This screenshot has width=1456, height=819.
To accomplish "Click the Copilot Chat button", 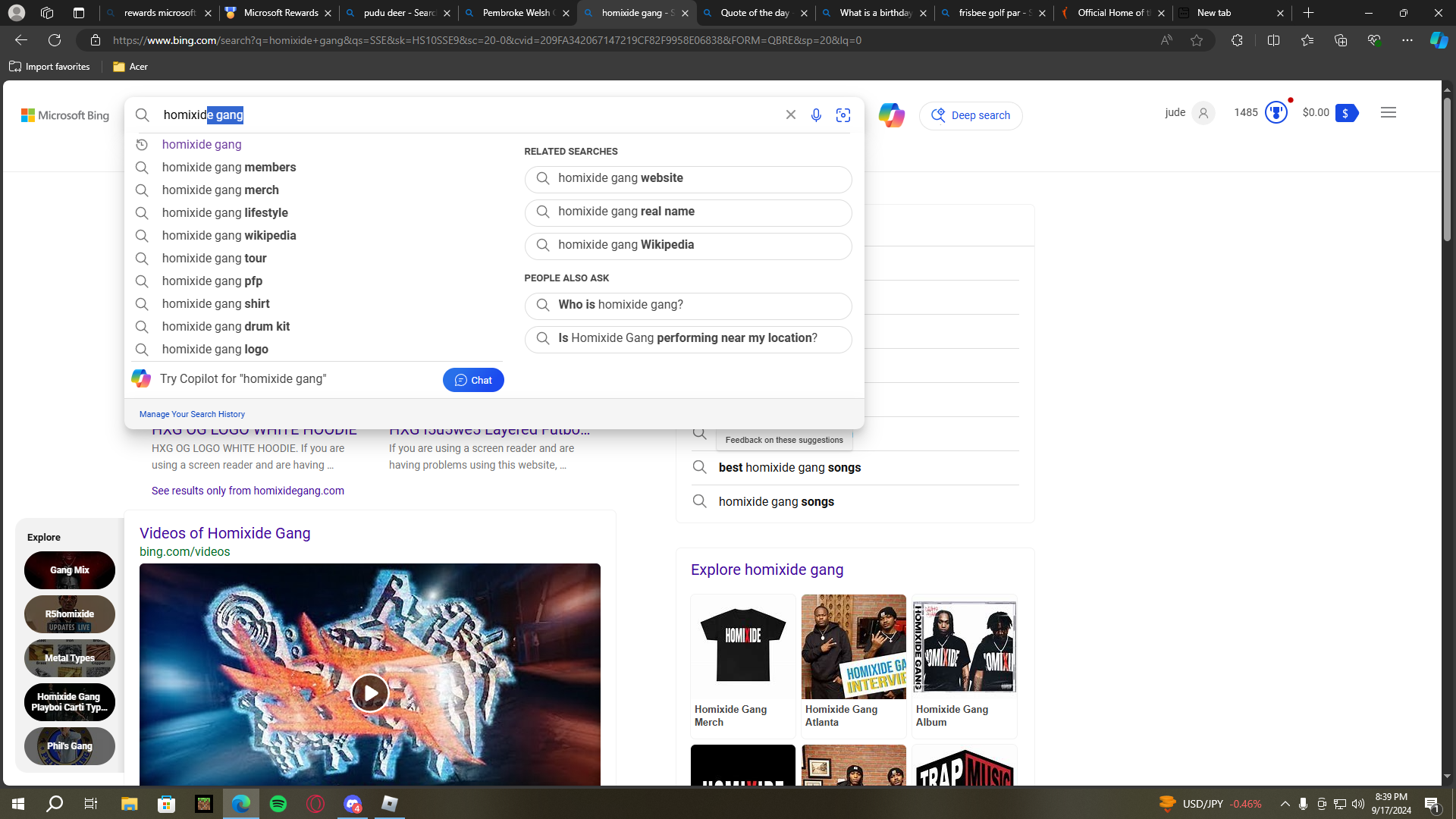I will click(473, 380).
